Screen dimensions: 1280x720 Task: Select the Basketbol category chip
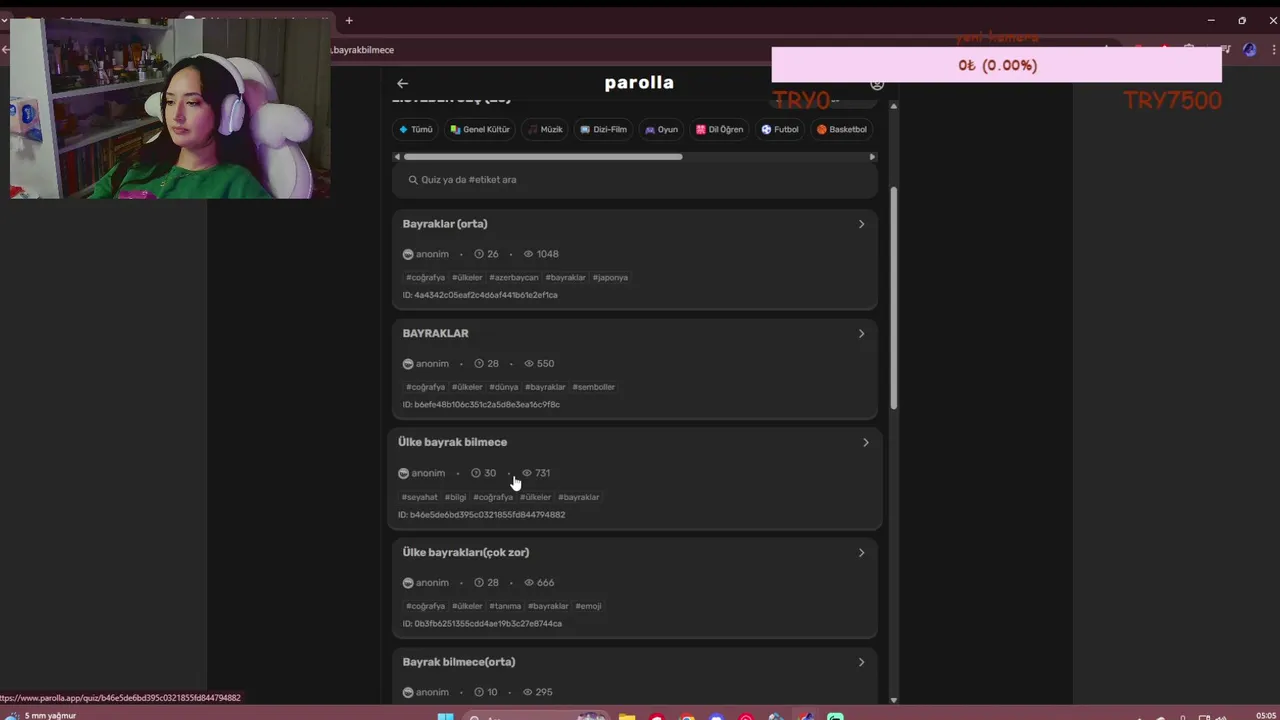pyautogui.click(x=842, y=129)
